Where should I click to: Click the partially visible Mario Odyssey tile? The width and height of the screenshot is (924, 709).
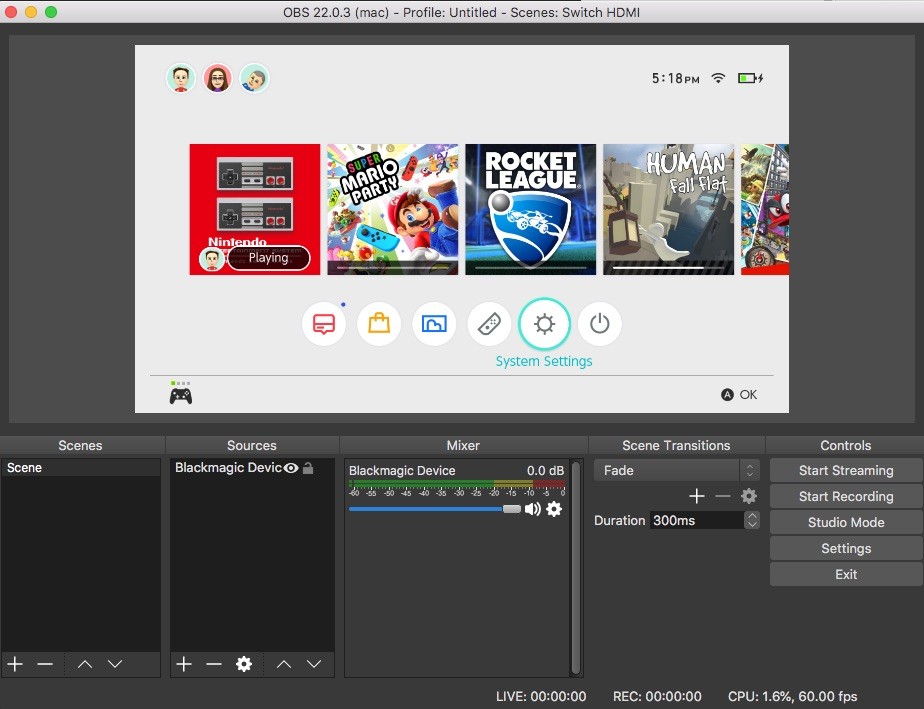click(x=765, y=209)
